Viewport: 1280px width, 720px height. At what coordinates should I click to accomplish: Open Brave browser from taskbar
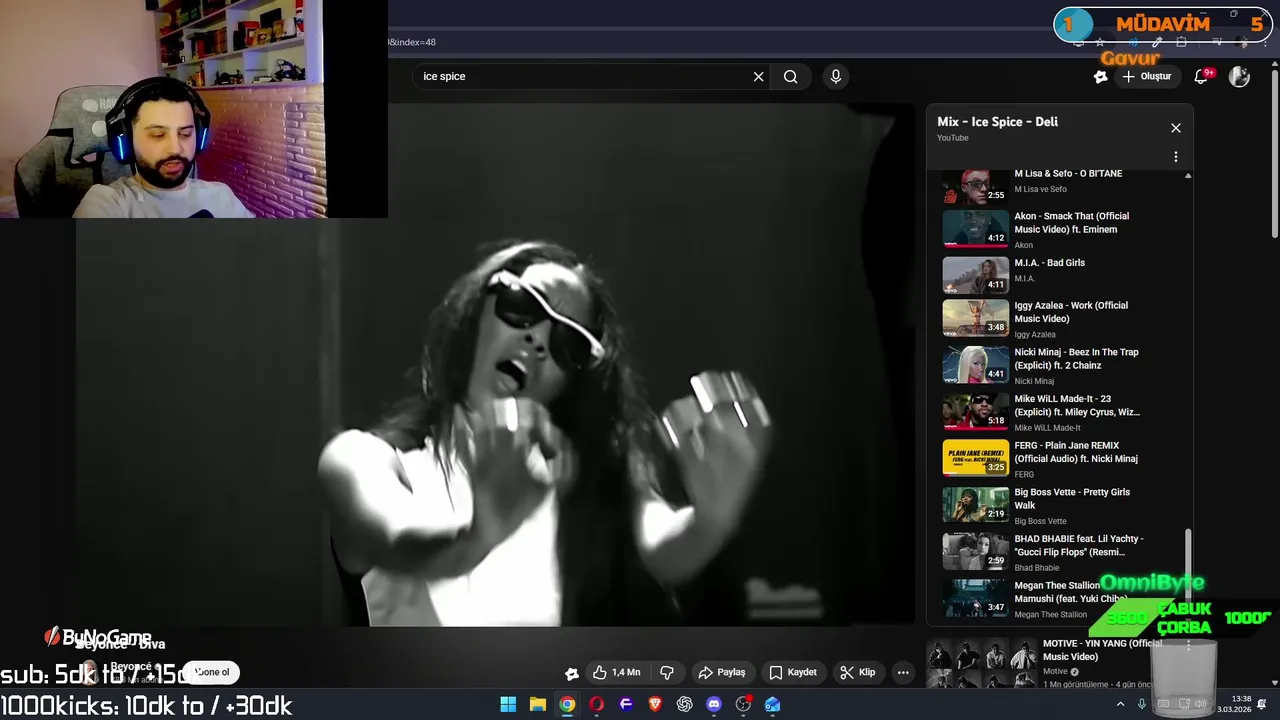coord(655,704)
